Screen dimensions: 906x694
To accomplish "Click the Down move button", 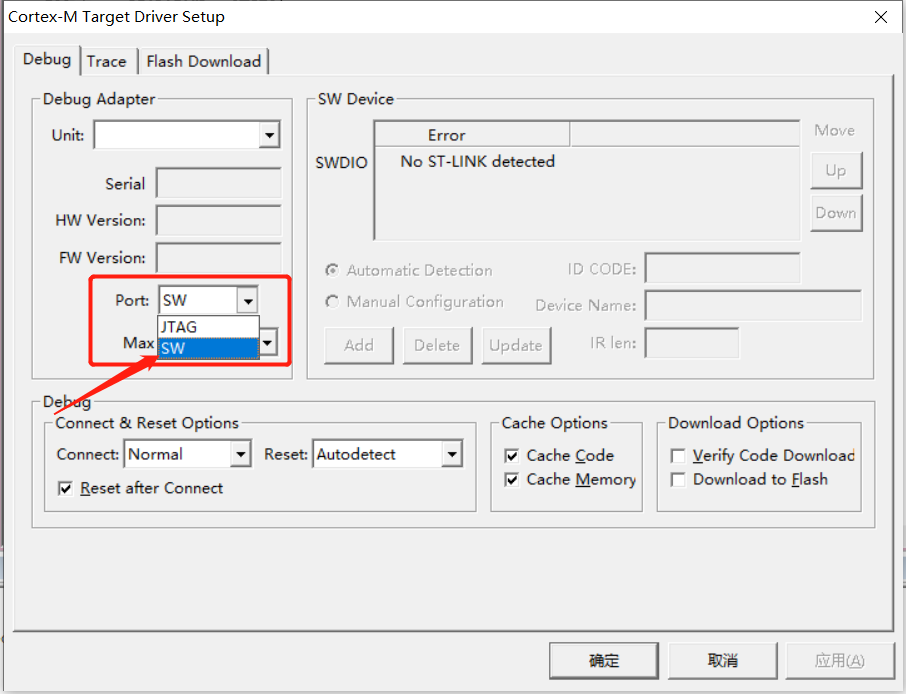I will point(836,213).
